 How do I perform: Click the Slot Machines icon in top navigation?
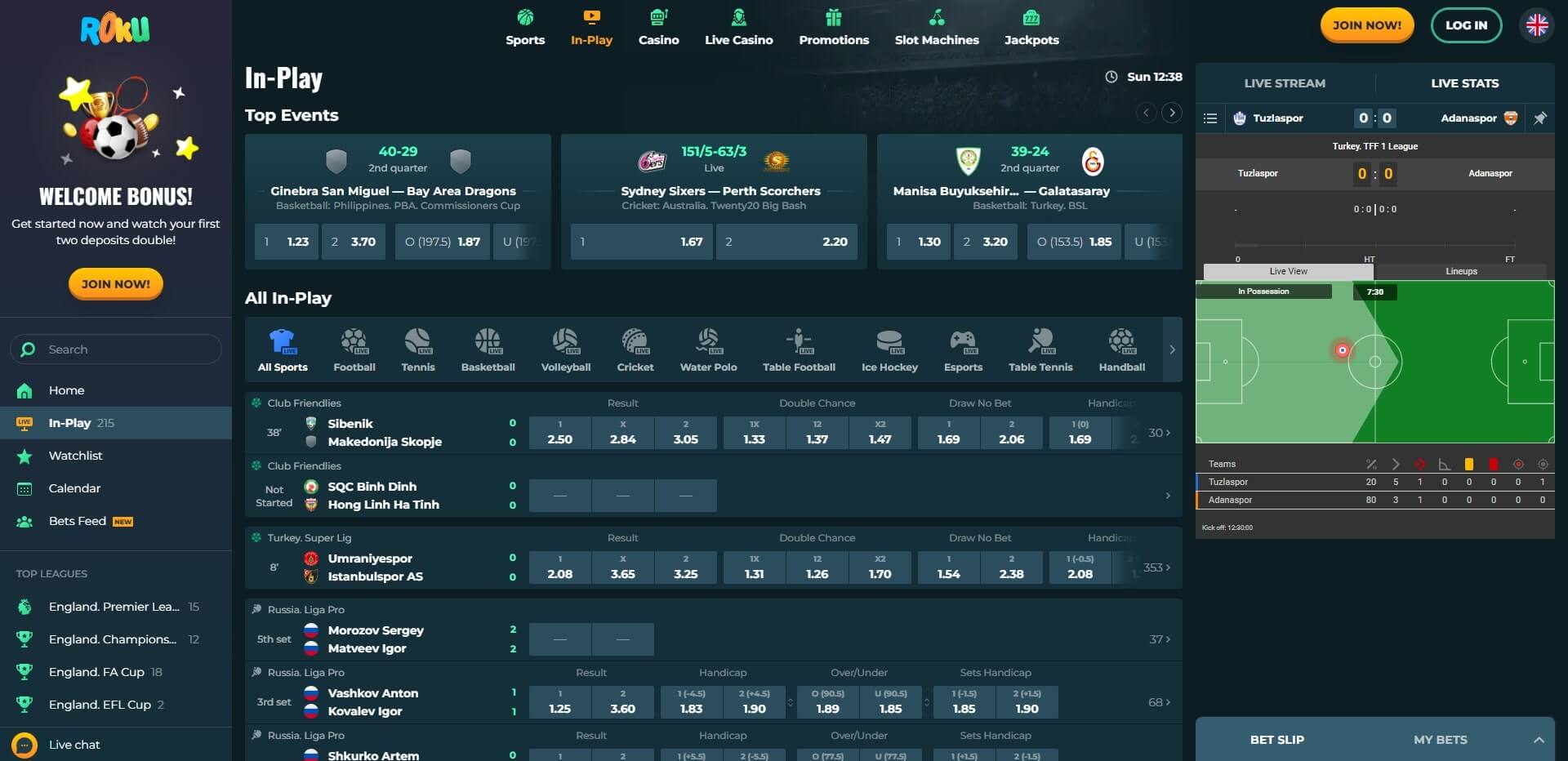[937, 18]
